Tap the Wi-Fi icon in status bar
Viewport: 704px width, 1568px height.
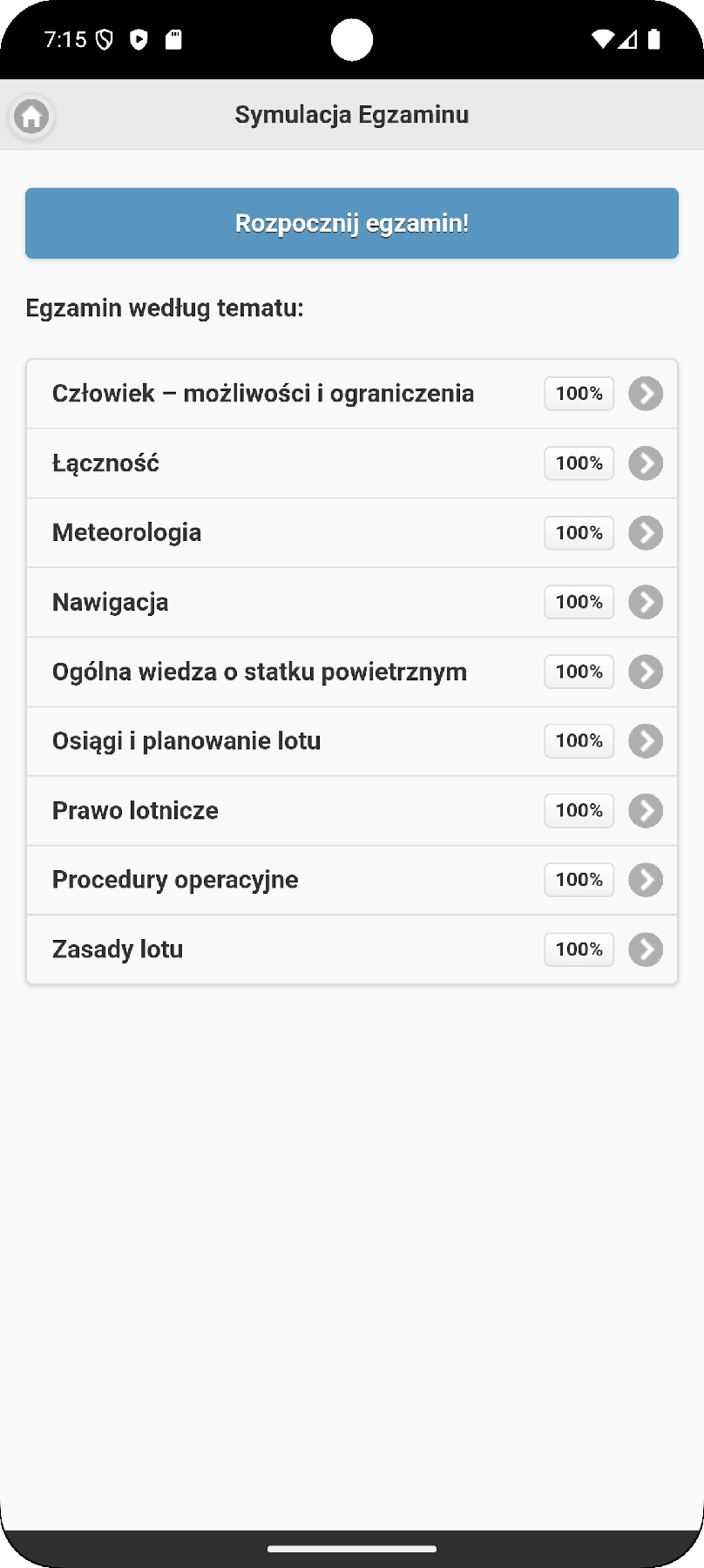602,39
